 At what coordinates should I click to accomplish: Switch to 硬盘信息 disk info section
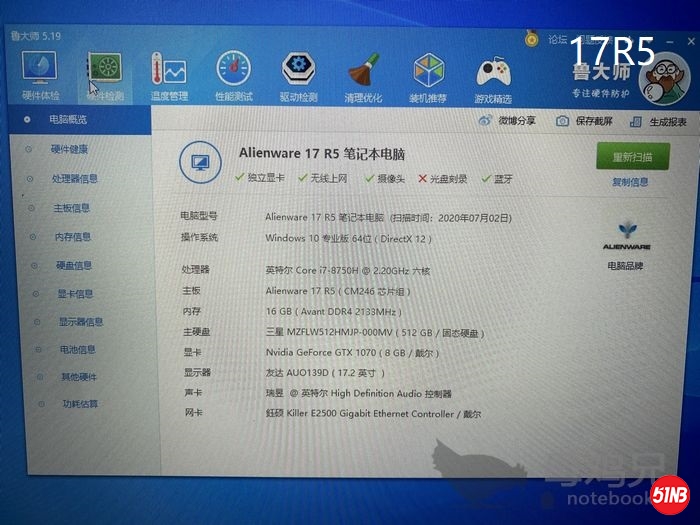tap(73, 265)
